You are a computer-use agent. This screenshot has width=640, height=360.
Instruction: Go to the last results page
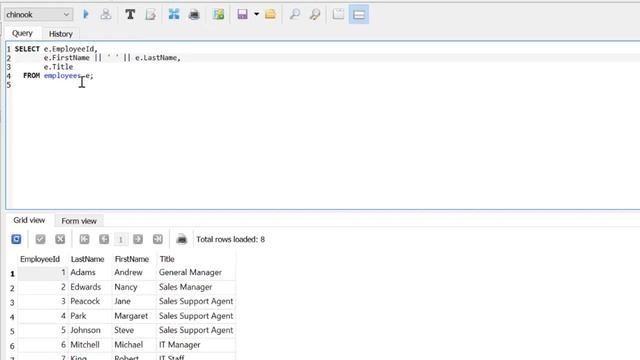158,239
